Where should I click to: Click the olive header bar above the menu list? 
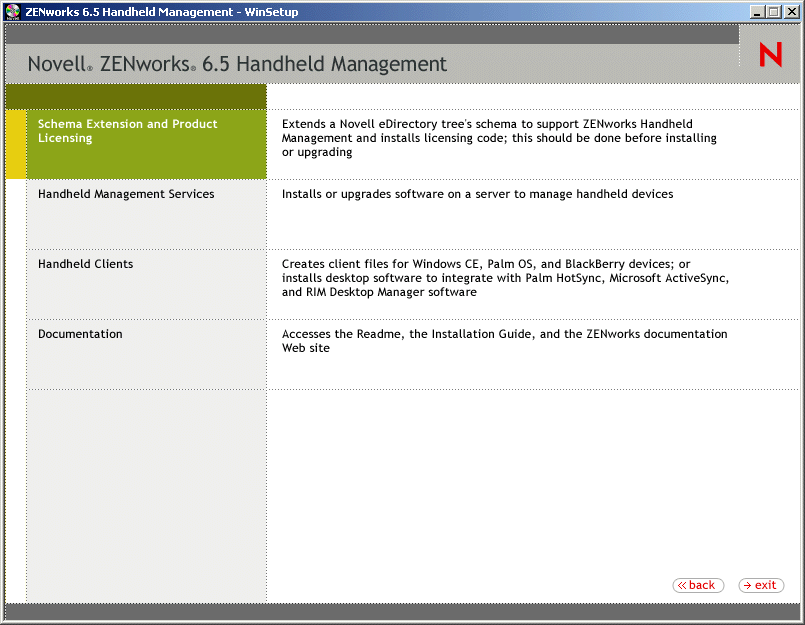[135, 95]
